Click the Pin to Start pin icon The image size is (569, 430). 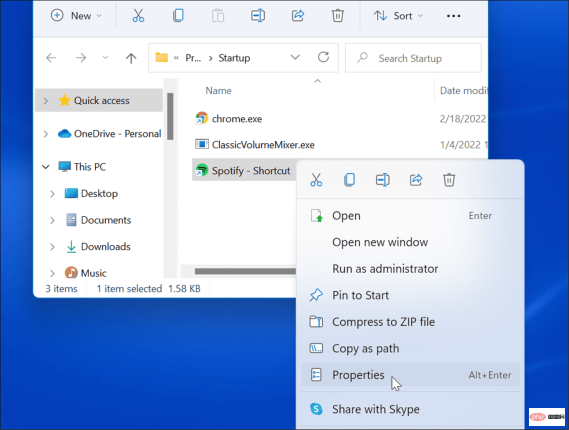coord(316,295)
